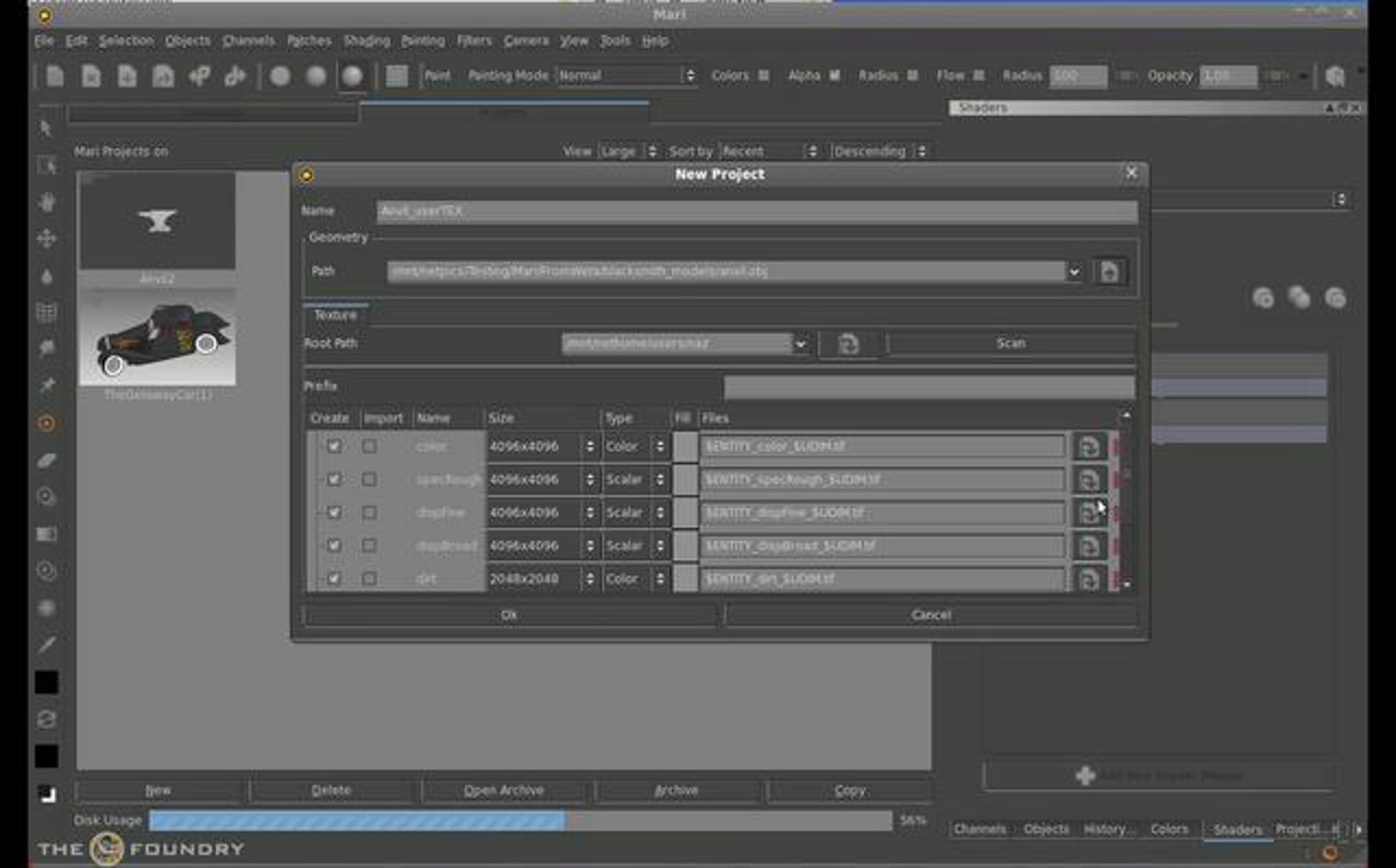Screen dimensions: 1396x868
Task: Uncheck Create for the dirt channel
Action: (x=334, y=579)
